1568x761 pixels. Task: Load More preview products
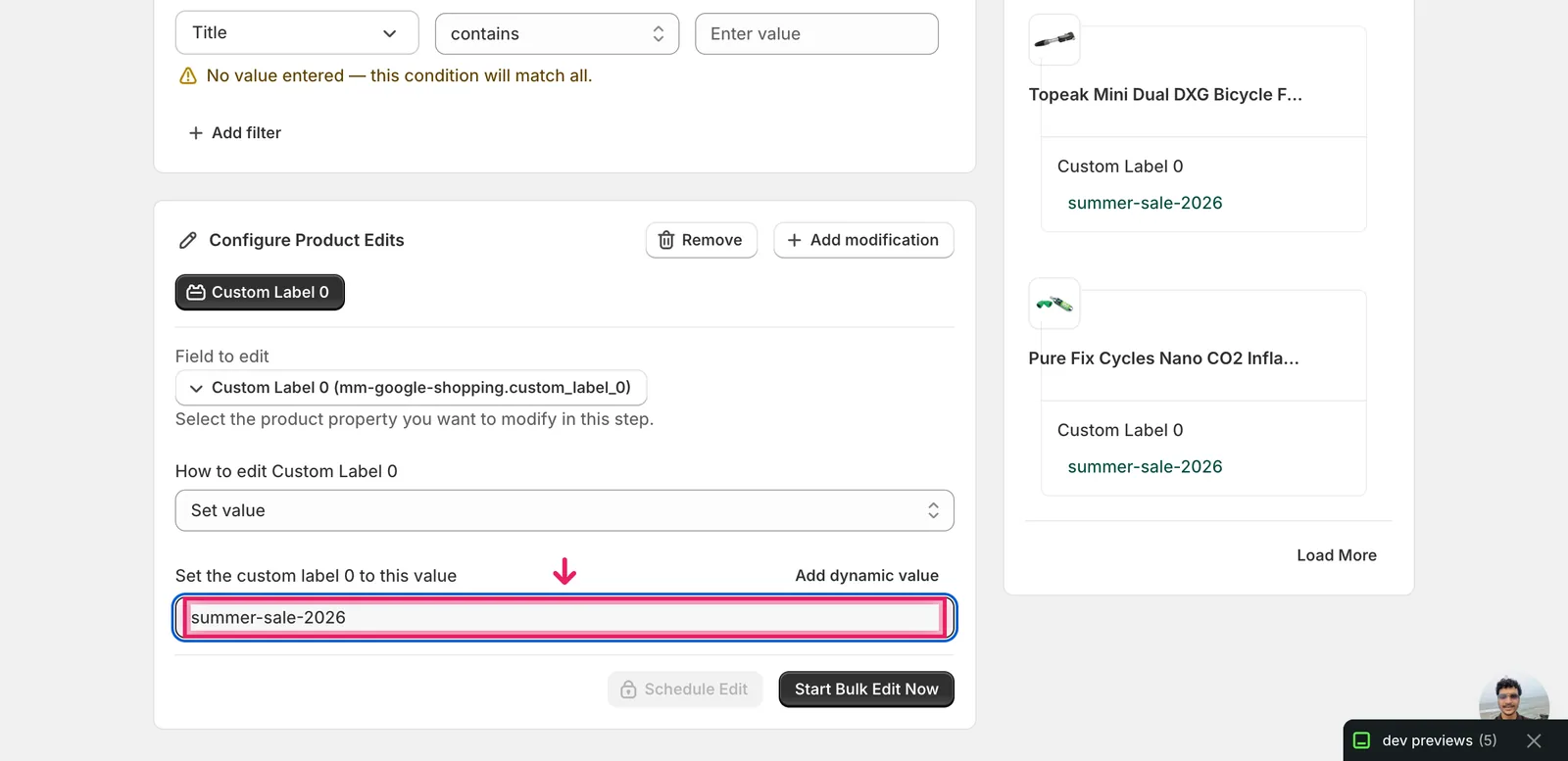(1337, 555)
